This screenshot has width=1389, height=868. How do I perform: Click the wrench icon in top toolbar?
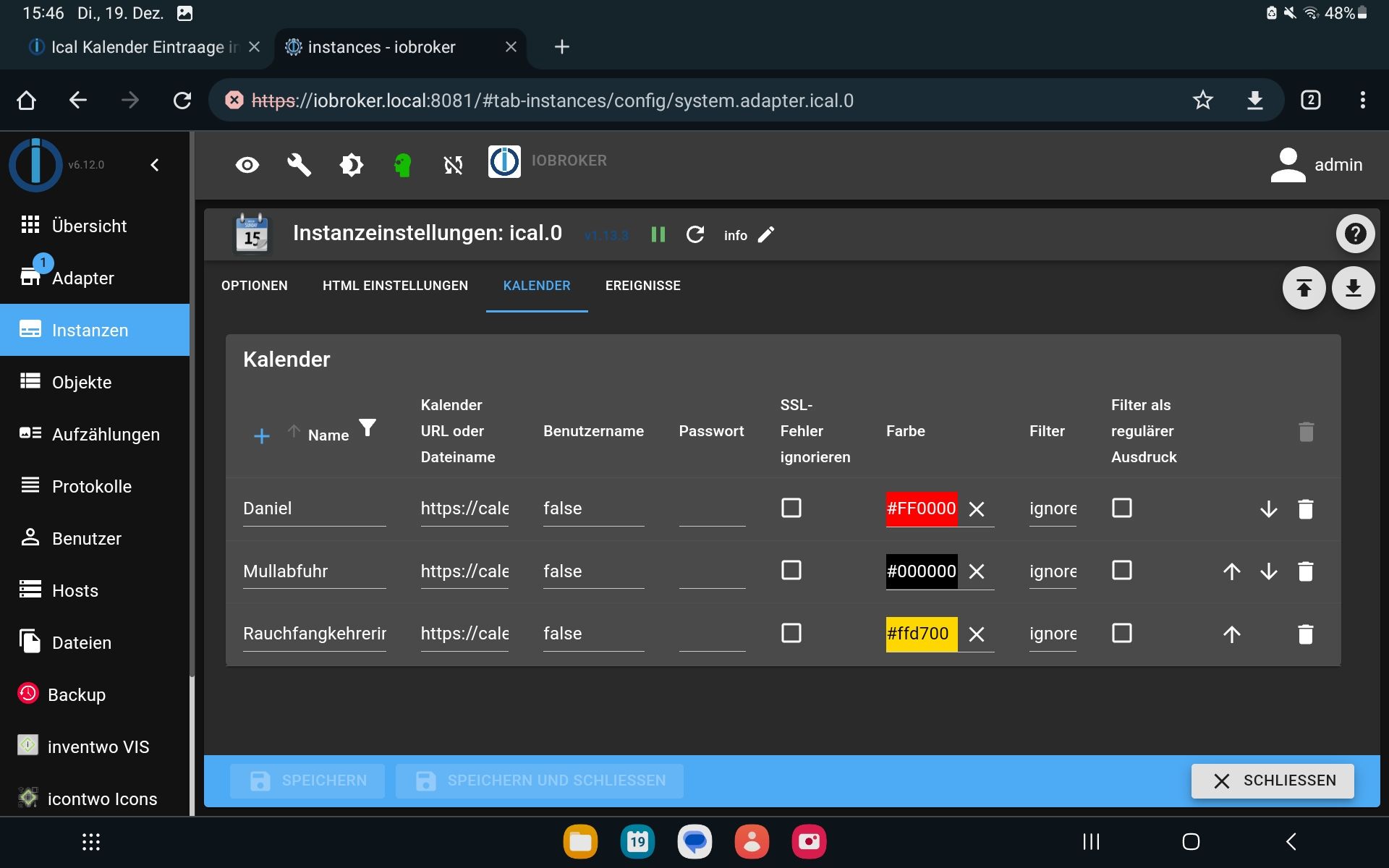299,165
